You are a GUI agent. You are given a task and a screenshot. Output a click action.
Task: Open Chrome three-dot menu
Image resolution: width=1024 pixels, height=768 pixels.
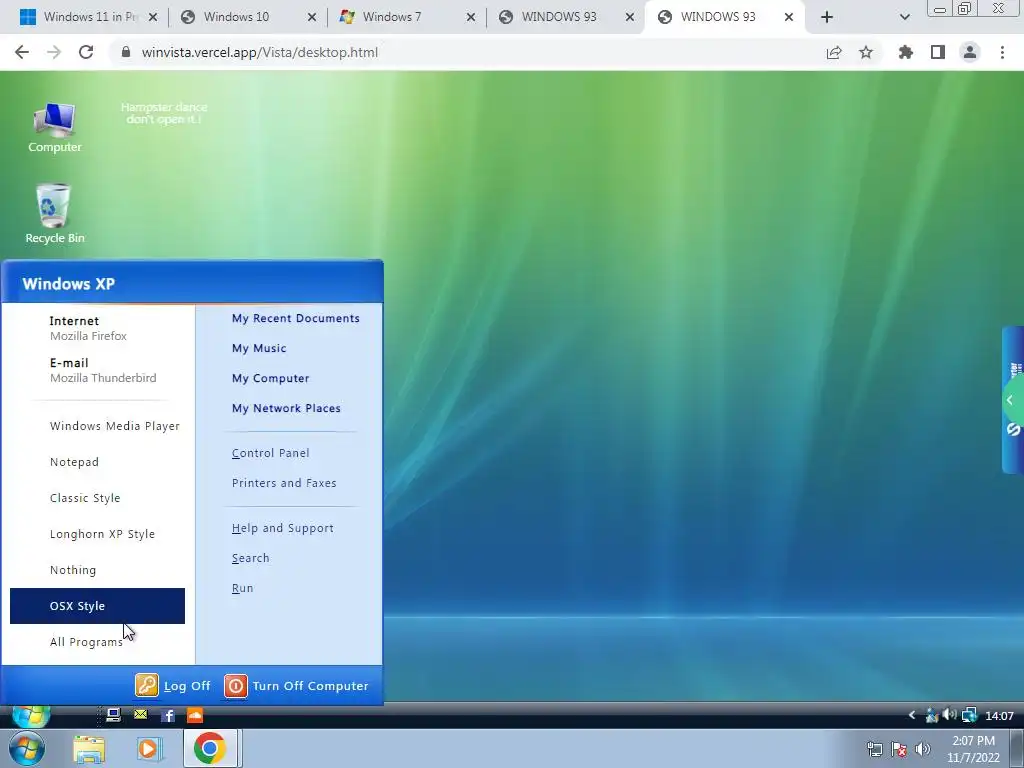click(x=1002, y=52)
